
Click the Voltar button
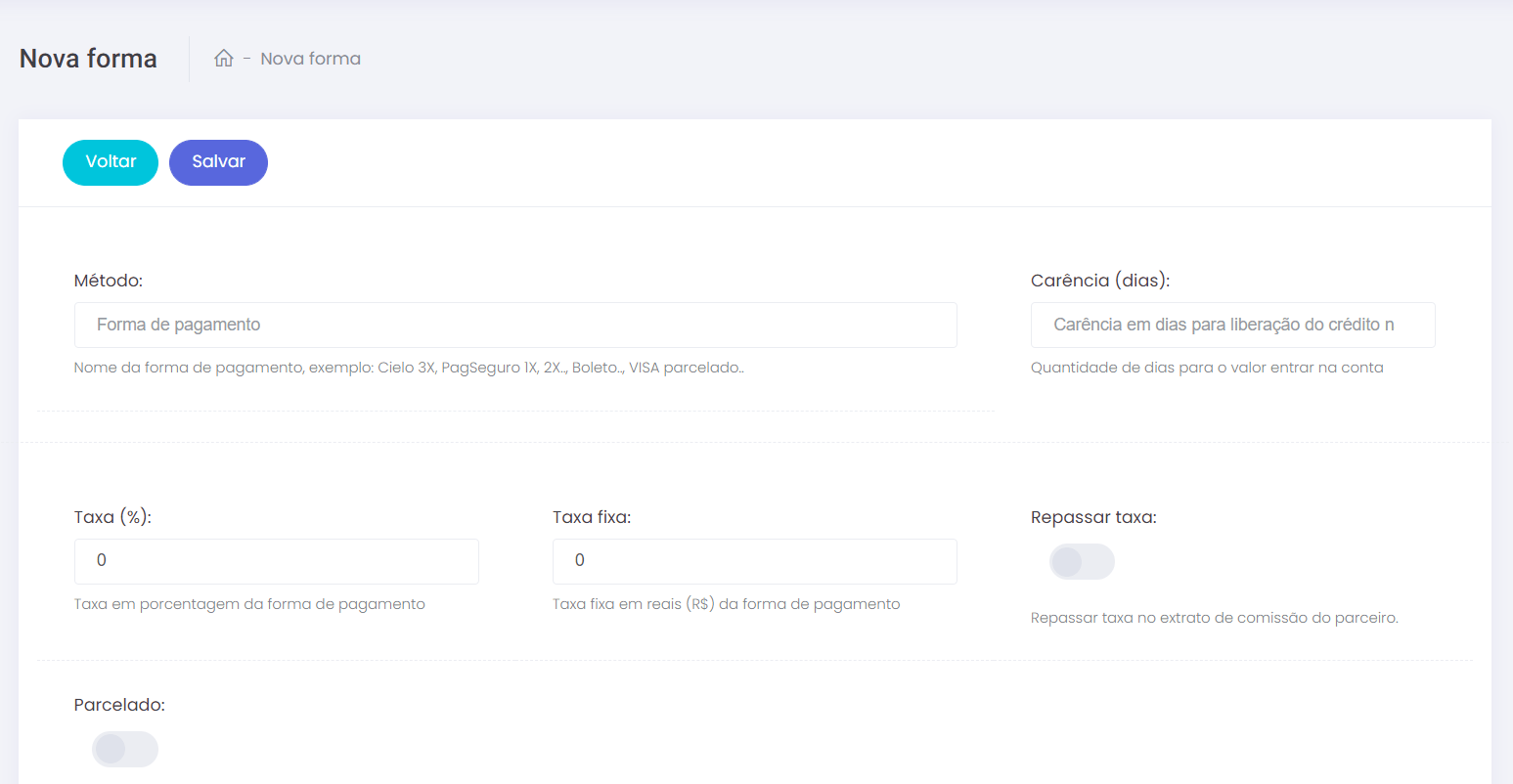(111, 162)
